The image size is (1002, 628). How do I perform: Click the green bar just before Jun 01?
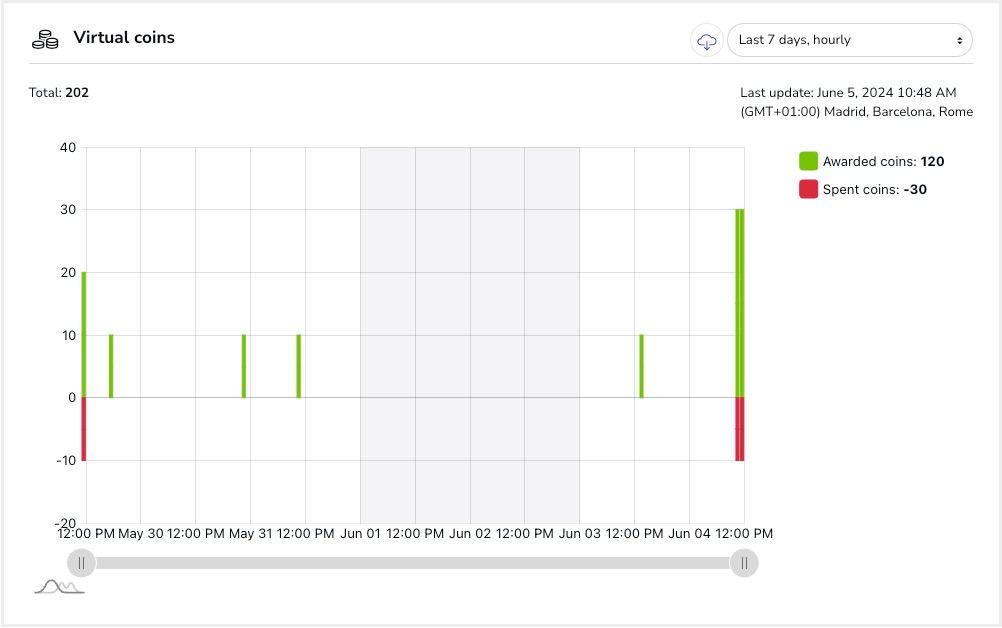(x=298, y=366)
